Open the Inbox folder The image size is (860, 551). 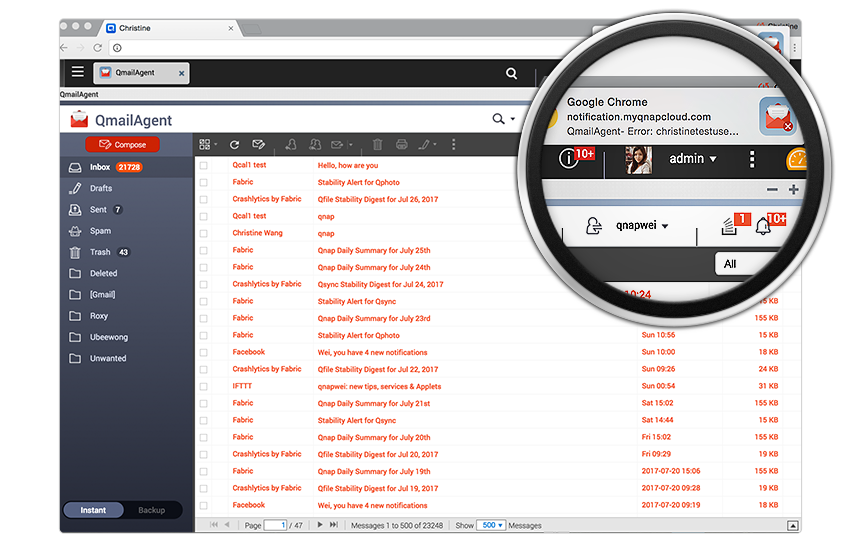[x=127, y=167]
